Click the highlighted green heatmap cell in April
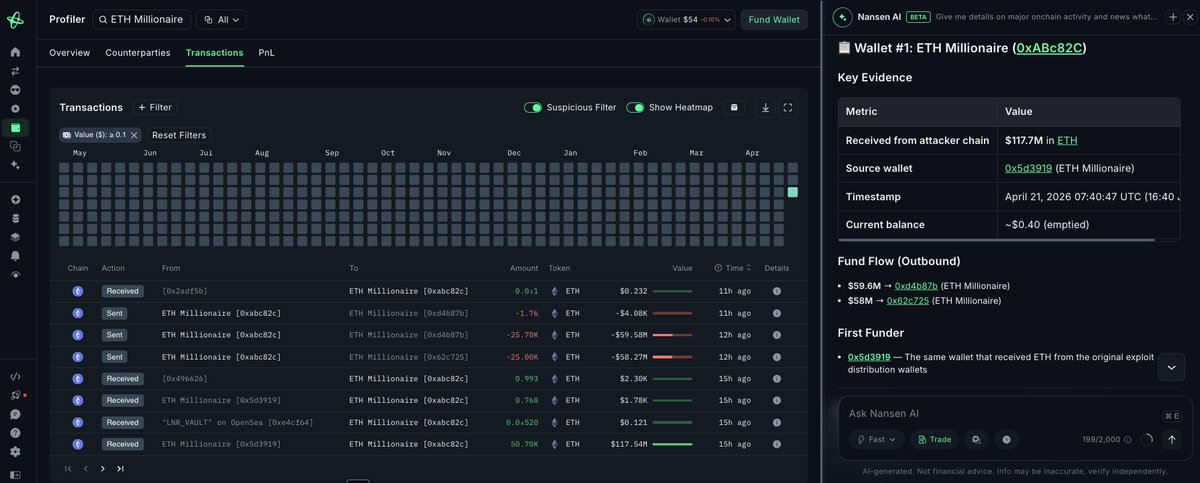This screenshot has width=1200, height=483. (792, 192)
